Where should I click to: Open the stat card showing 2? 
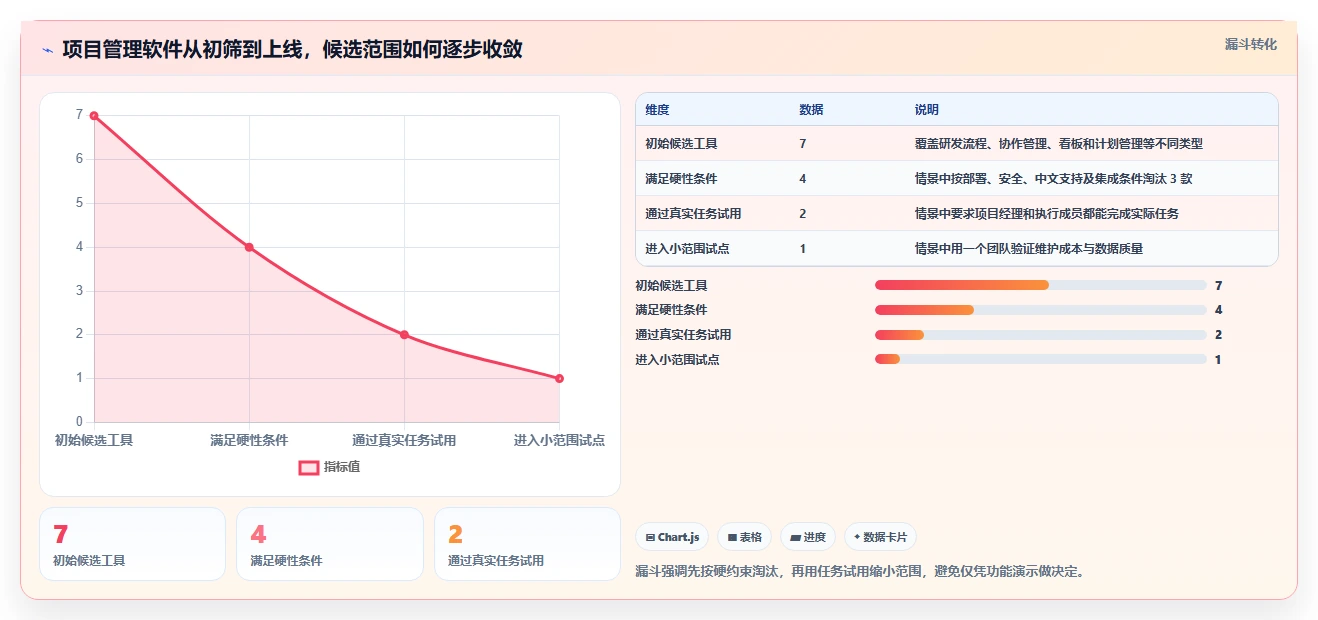click(x=527, y=544)
